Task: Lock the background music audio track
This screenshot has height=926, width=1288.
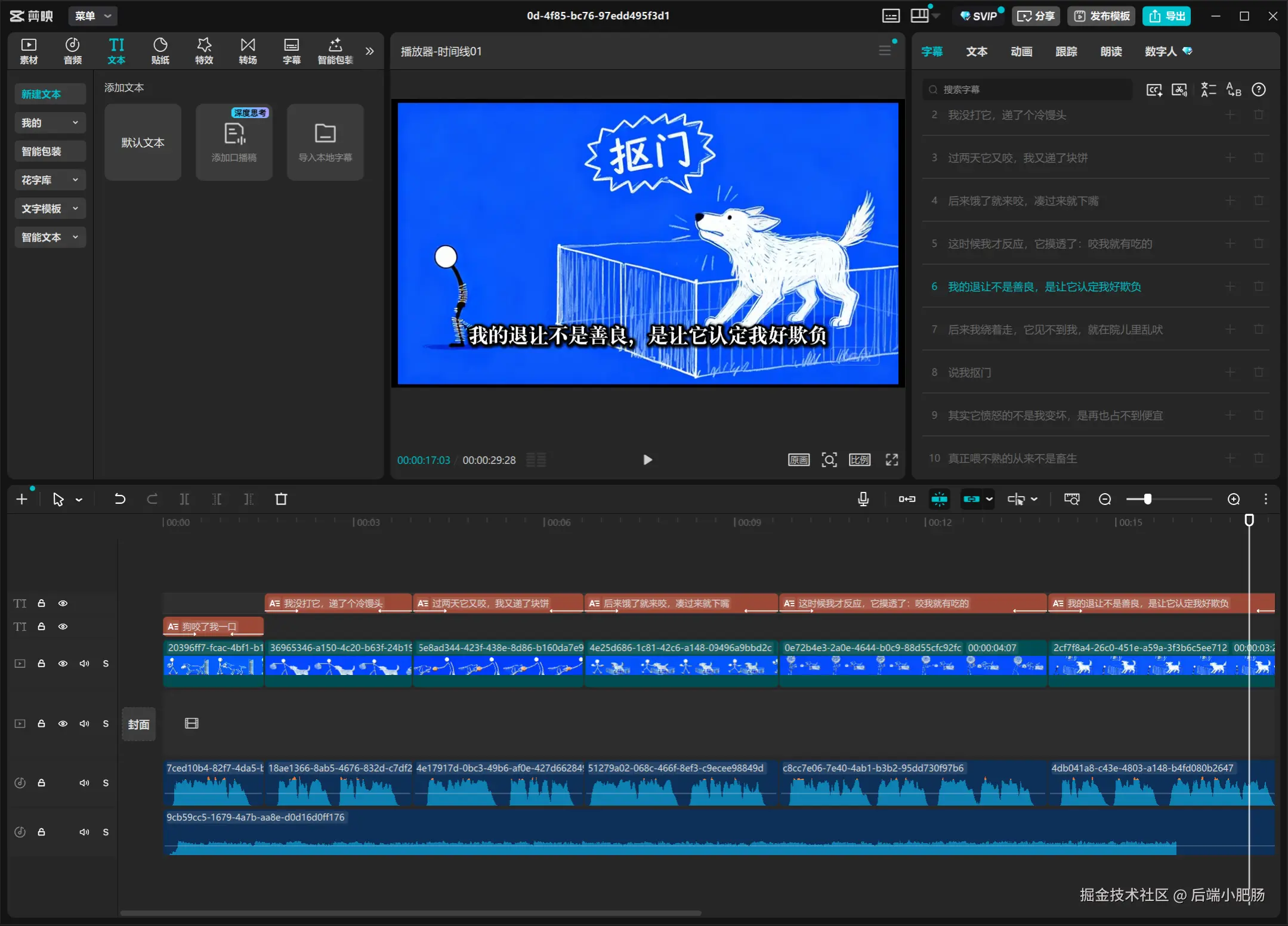Action: pos(41,832)
